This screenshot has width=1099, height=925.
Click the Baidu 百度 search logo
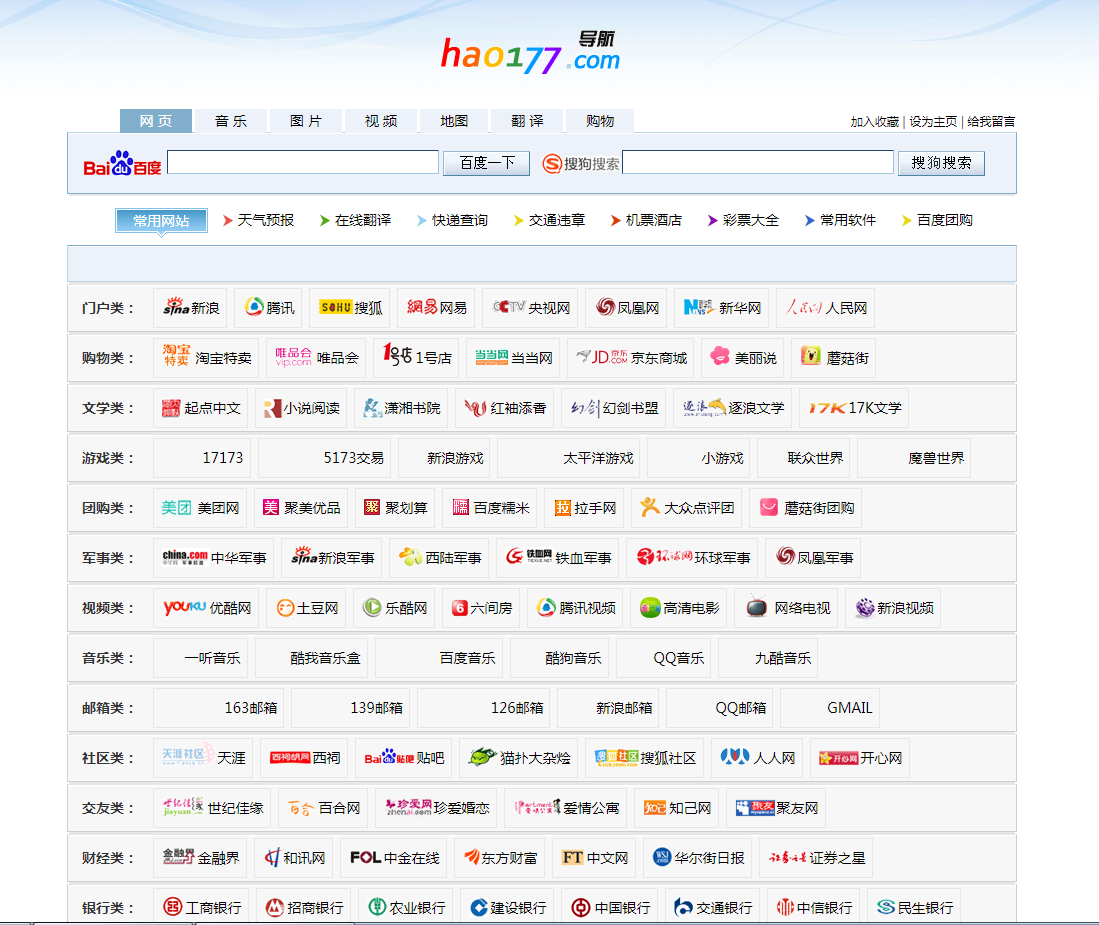122,163
